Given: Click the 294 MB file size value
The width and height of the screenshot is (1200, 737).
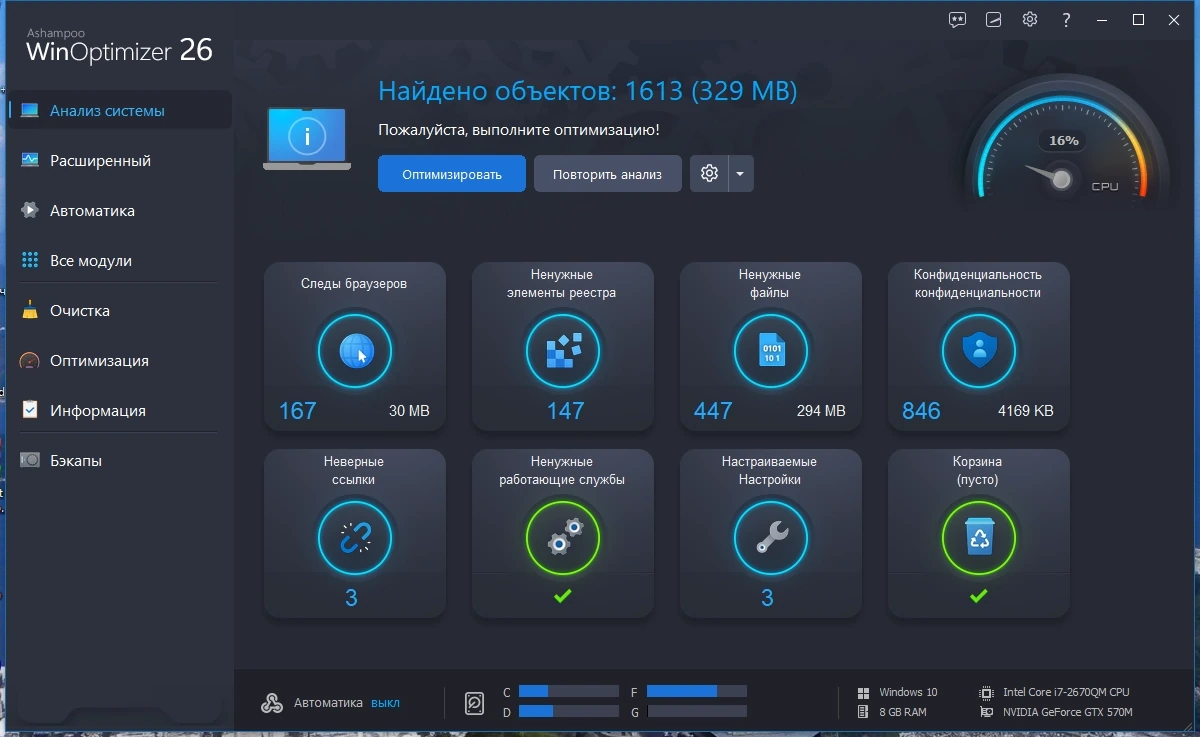Looking at the screenshot, I should [x=821, y=411].
